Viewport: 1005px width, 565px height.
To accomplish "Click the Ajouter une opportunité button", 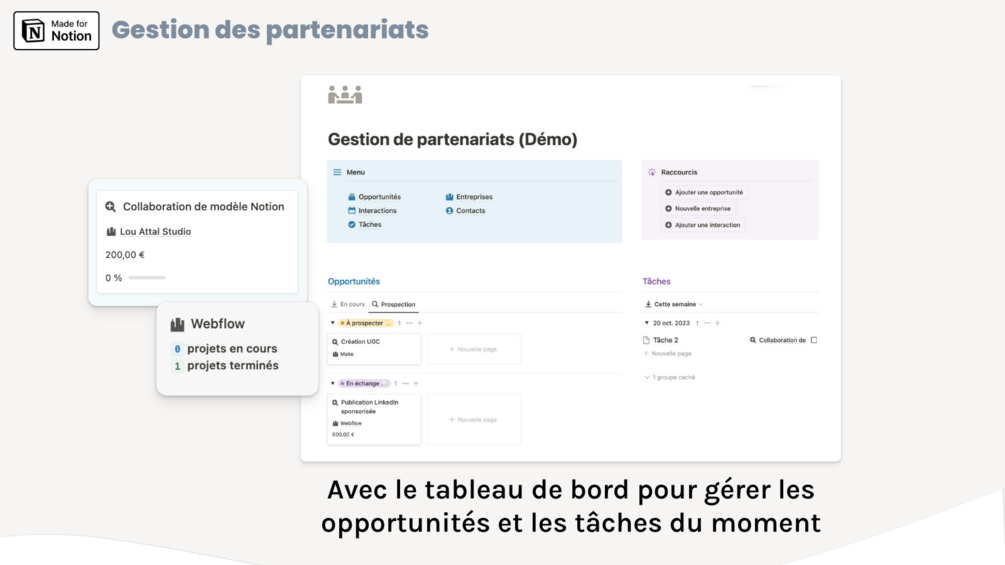I will [705, 192].
